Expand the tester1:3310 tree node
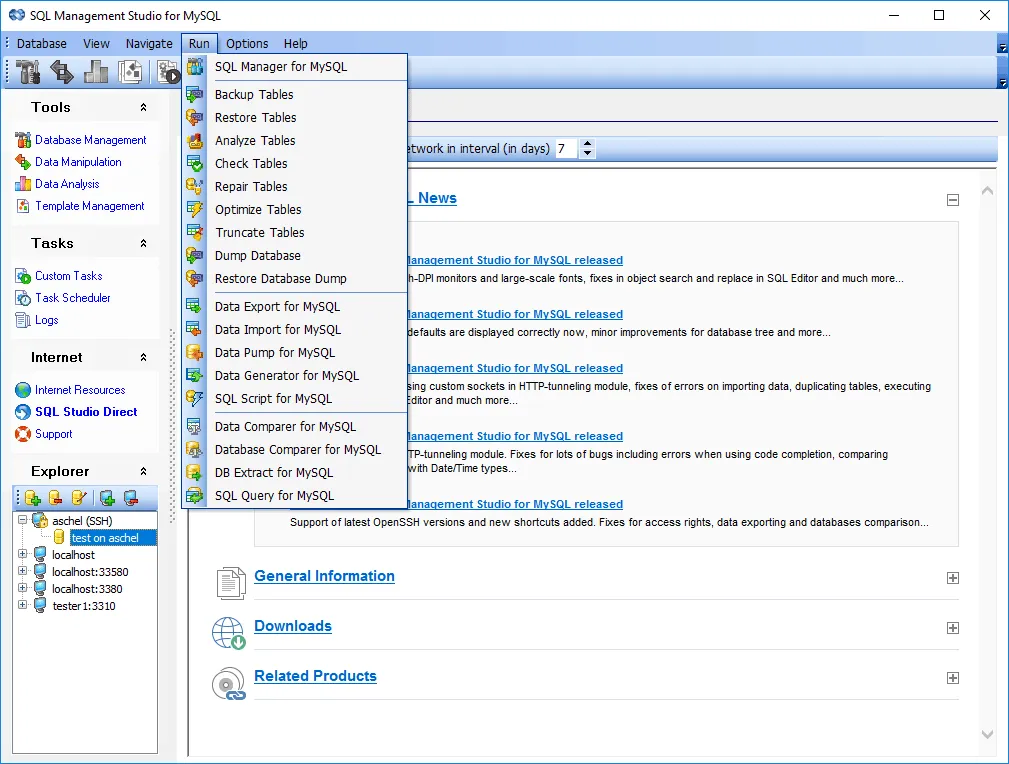The height and width of the screenshot is (764, 1009). point(23,605)
